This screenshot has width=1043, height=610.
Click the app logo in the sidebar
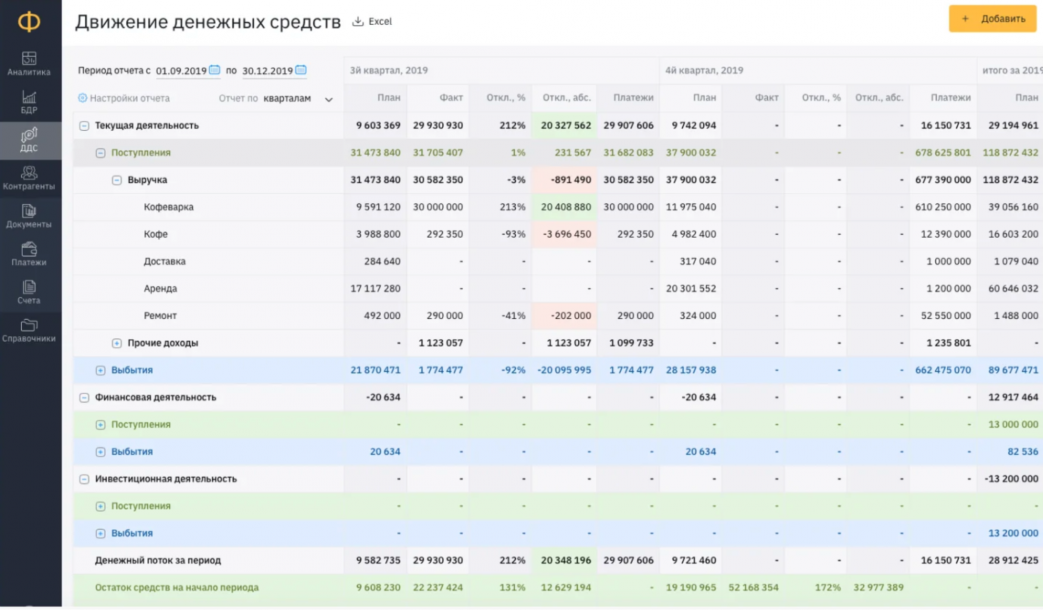click(x=30, y=22)
